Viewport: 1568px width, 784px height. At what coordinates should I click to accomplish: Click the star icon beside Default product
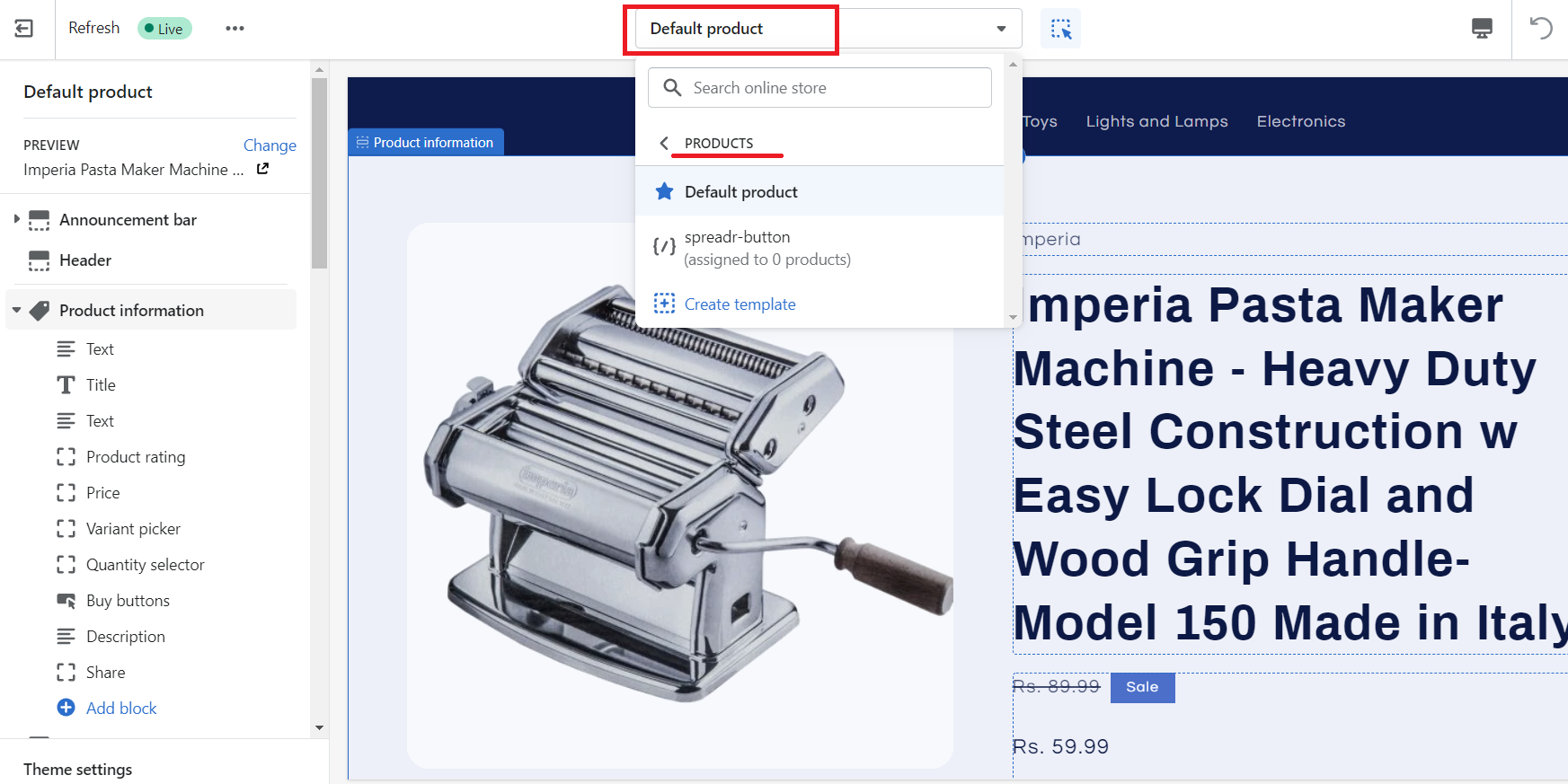coord(664,191)
